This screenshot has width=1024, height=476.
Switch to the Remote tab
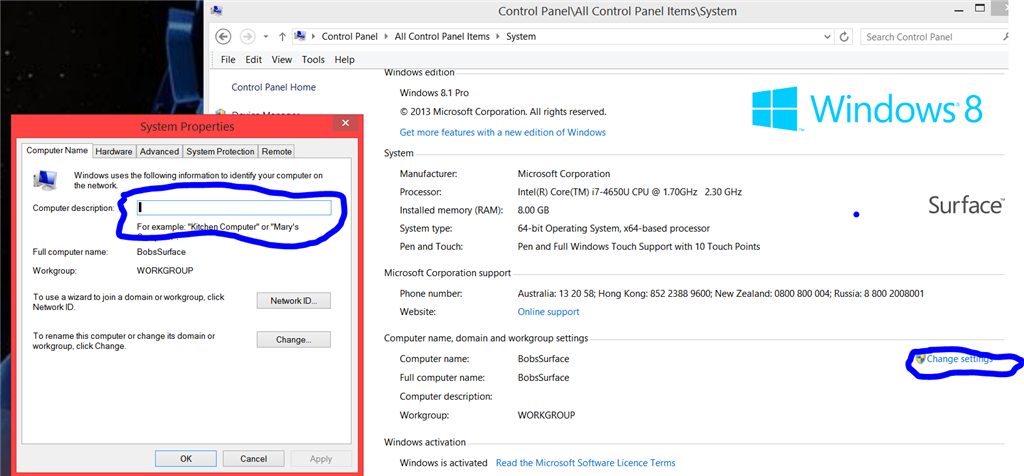tap(277, 151)
